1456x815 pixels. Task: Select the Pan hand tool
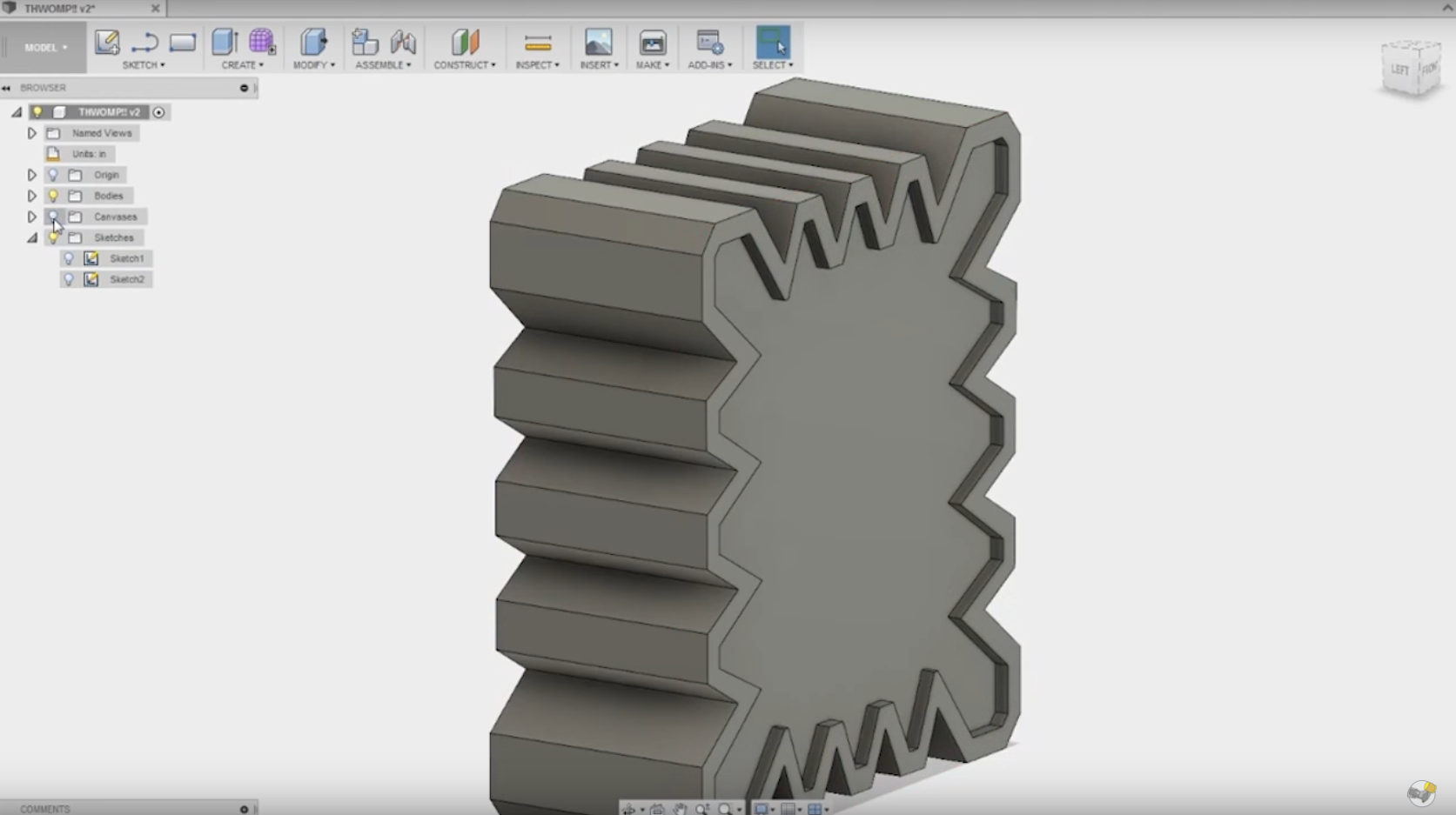point(680,809)
